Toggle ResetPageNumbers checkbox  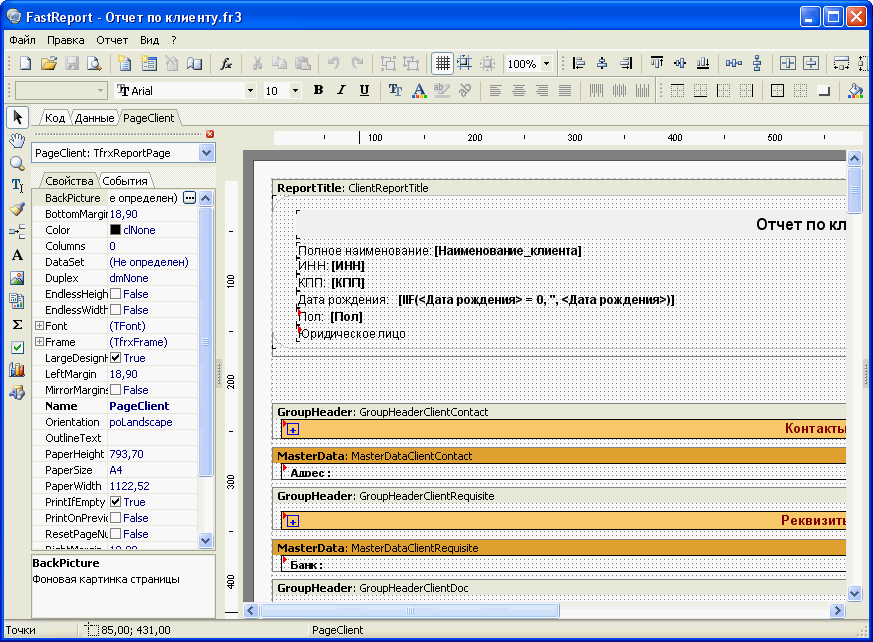point(115,533)
